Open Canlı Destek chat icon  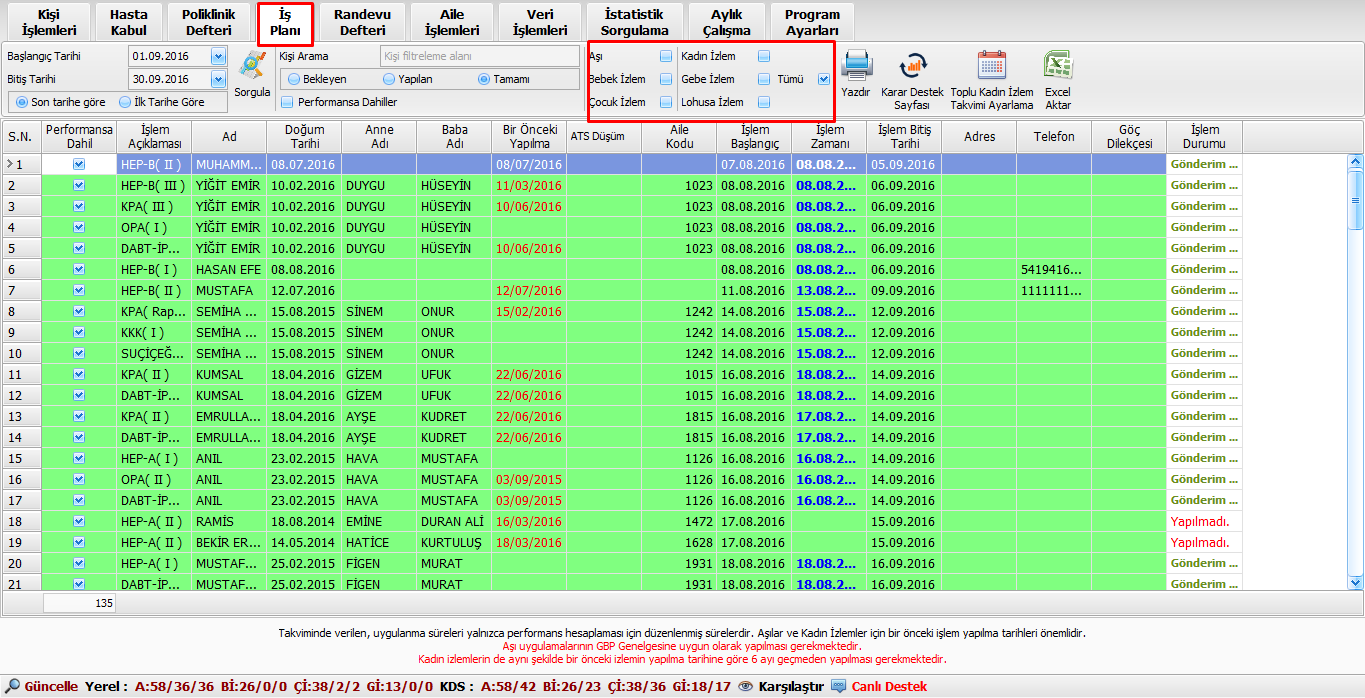pyautogui.click(x=838, y=686)
